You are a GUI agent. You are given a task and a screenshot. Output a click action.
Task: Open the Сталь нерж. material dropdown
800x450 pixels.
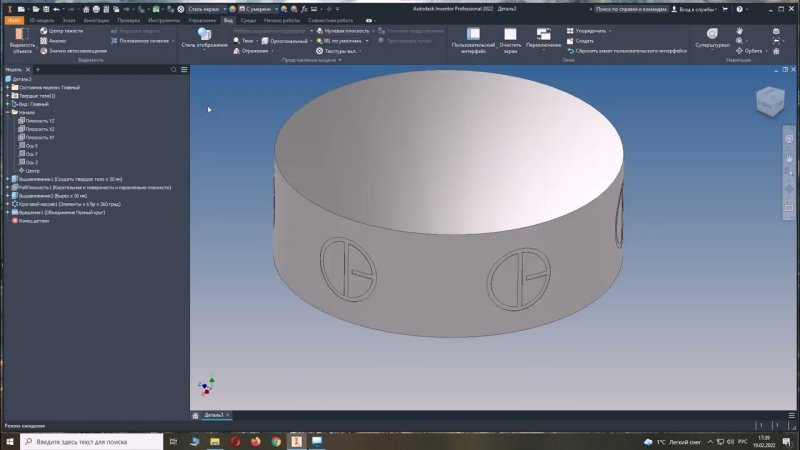tap(203, 9)
